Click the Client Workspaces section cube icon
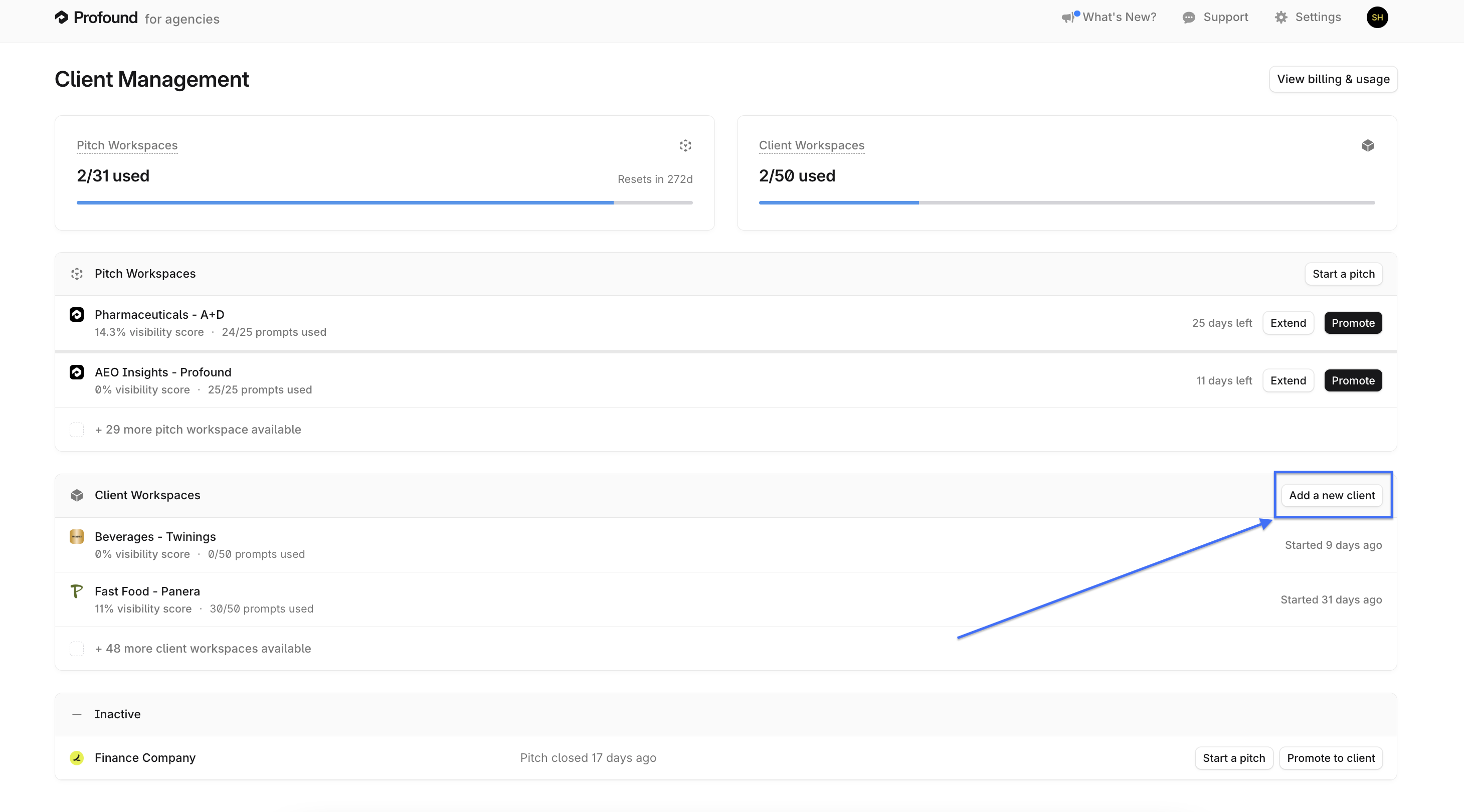Viewport: 1464px width, 812px height. 77,496
